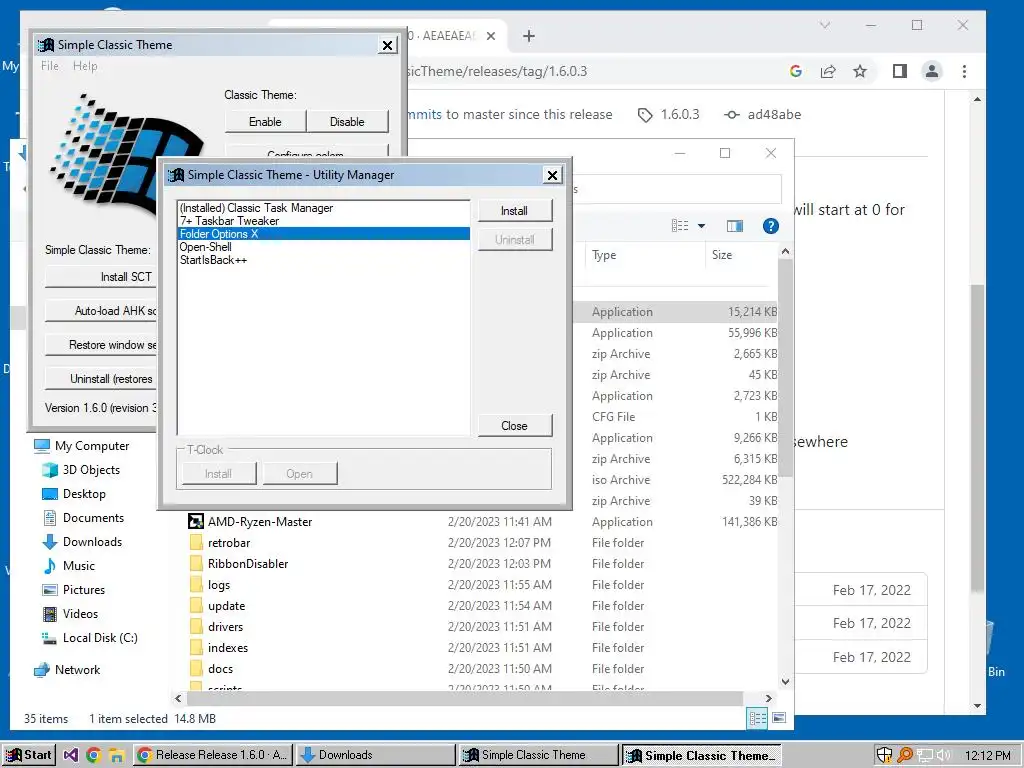Open 3D Objects in Explorer sidebar

click(x=91, y=470)
